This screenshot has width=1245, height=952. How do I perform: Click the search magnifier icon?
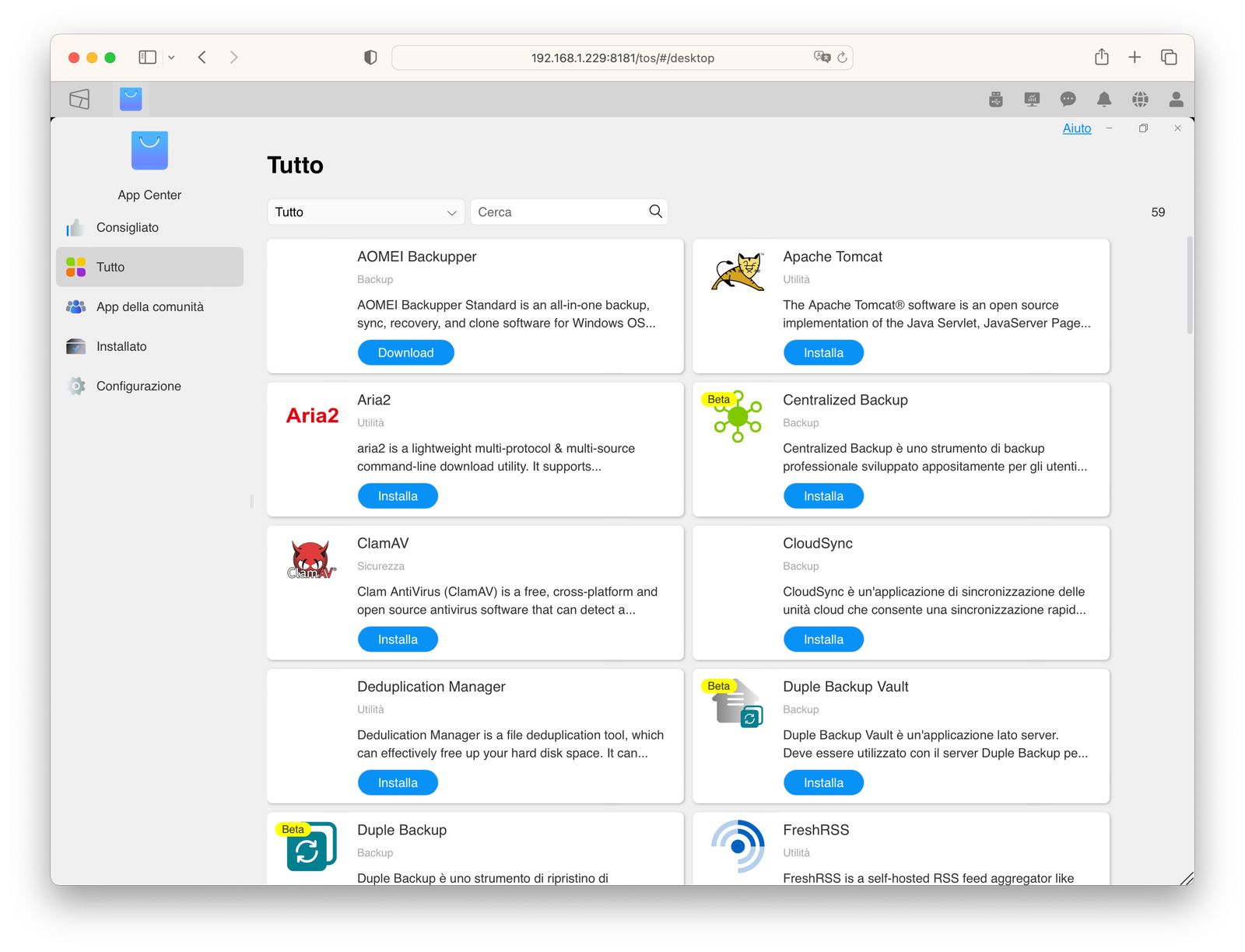656,212
